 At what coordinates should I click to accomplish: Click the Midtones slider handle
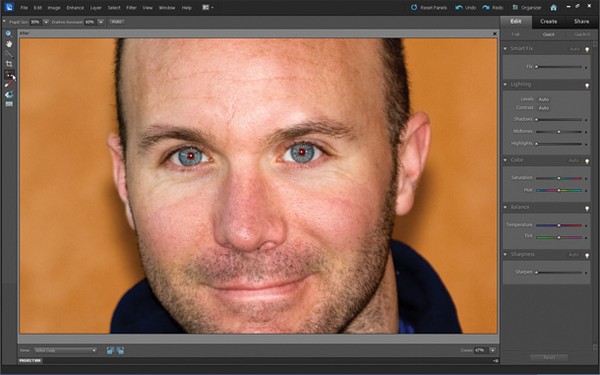click(559, 132)
